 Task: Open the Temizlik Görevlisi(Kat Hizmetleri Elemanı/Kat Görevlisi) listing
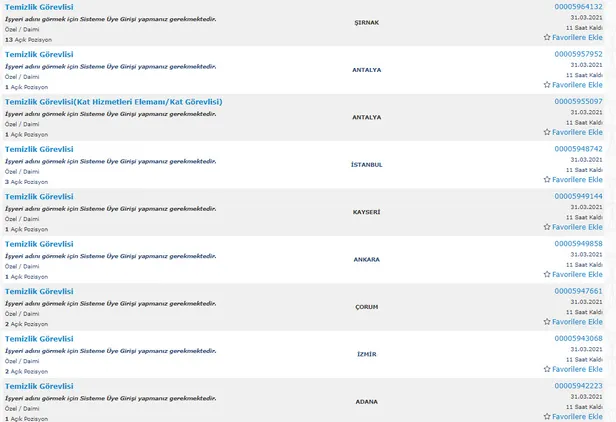113,102
